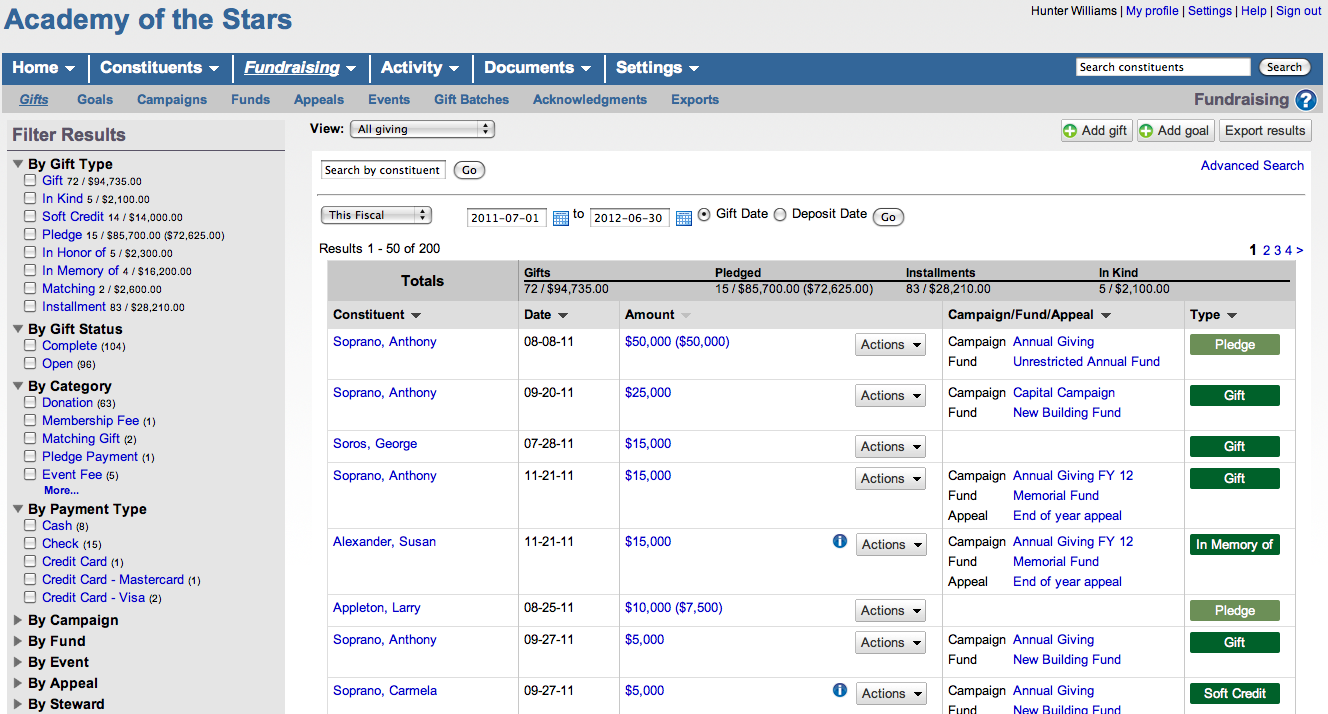This screenshot has width=1328, height=714.
Task: Go to results page 2
Action: point(1267,250)
